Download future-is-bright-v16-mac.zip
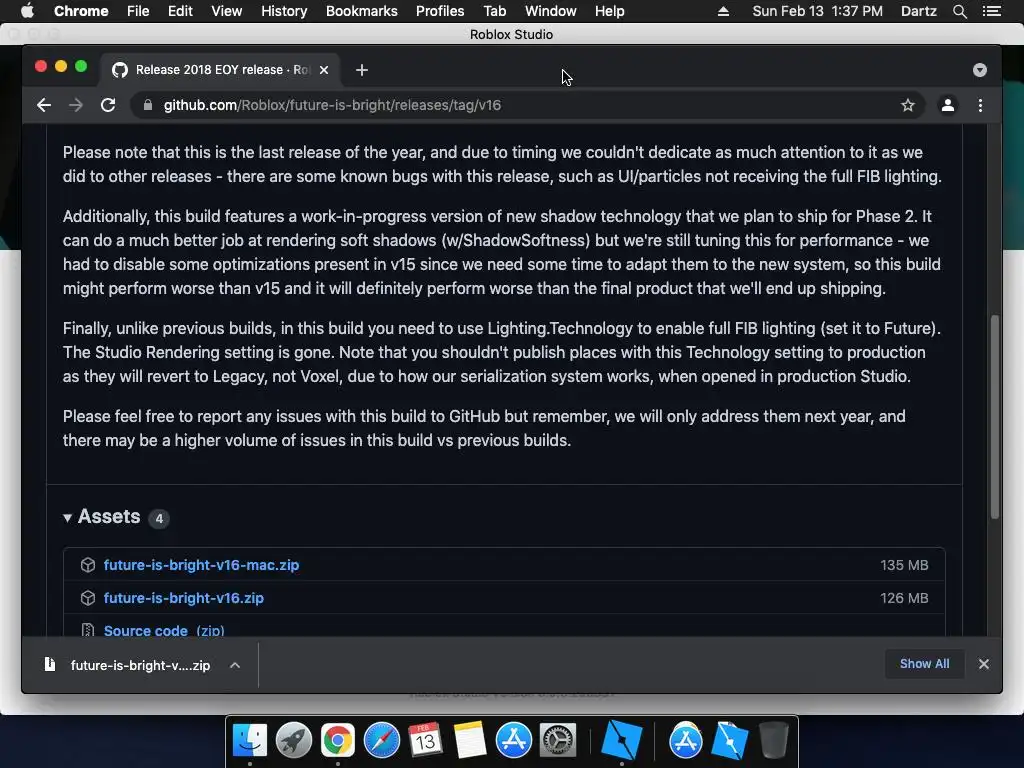 201,565
